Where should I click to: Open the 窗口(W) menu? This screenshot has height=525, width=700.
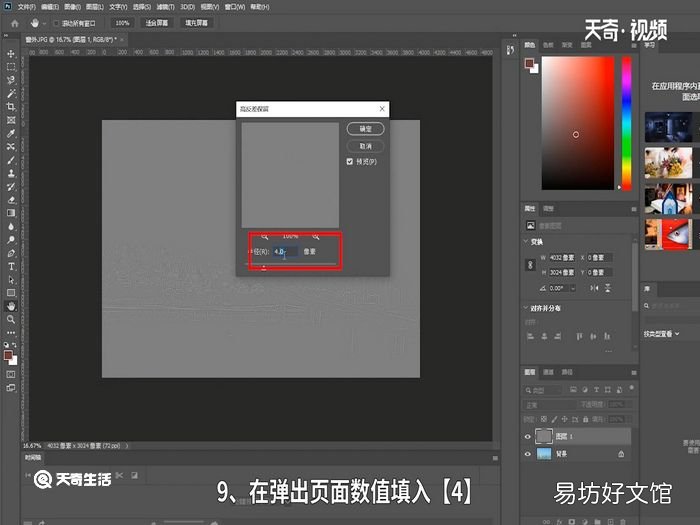click(234, 7)
